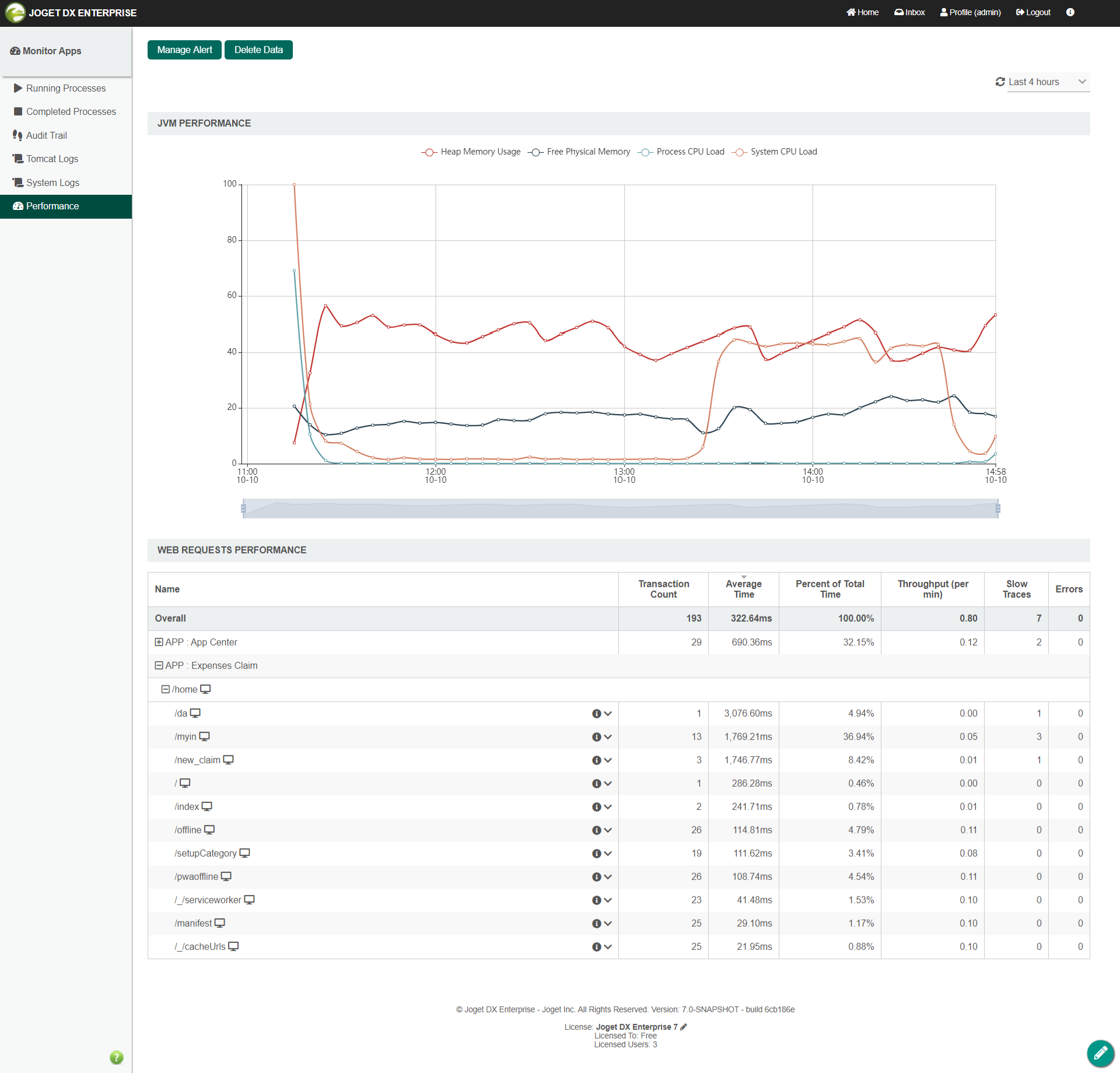Click the left handle of chart zoom slider
The width and height of the screenshot is (1120, 1073).
point(243,509)
